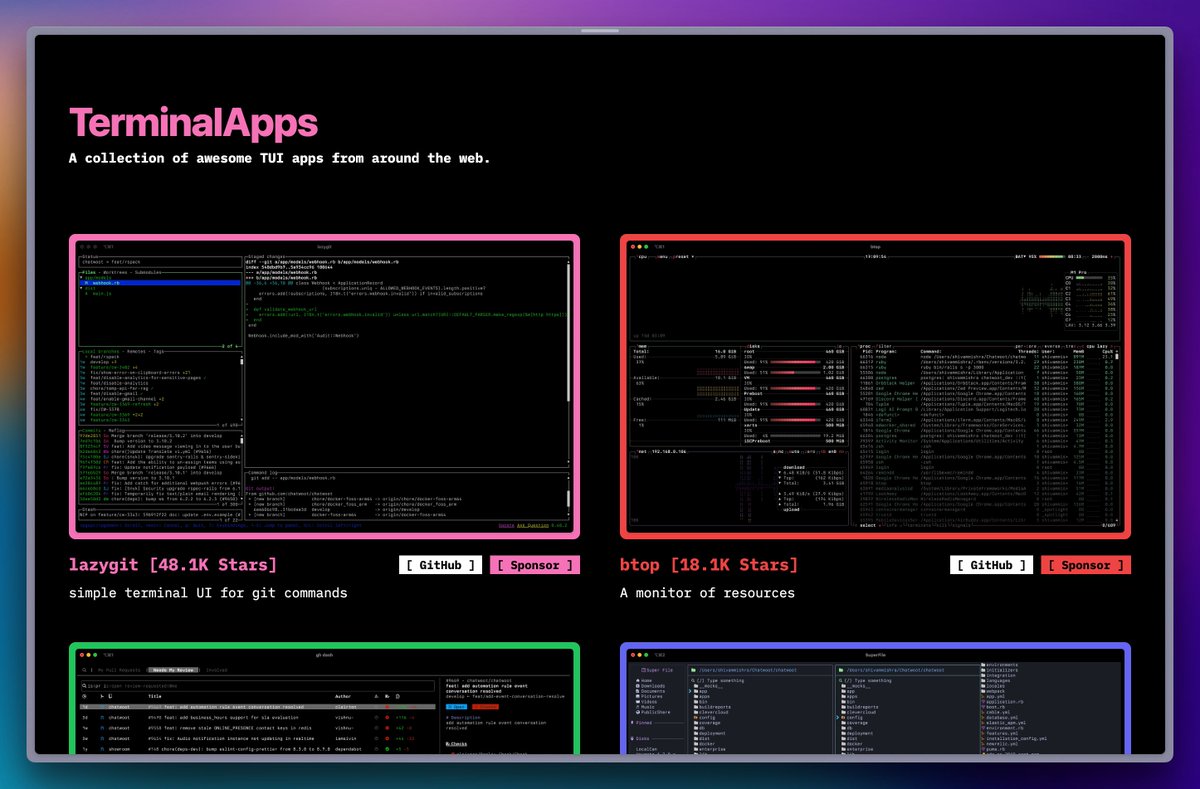Image resolution: width=1200 pixels, height=789 pixels.
Task: Select 'simple terminal UI for git commands' text
Action: (x=208, y=593)
